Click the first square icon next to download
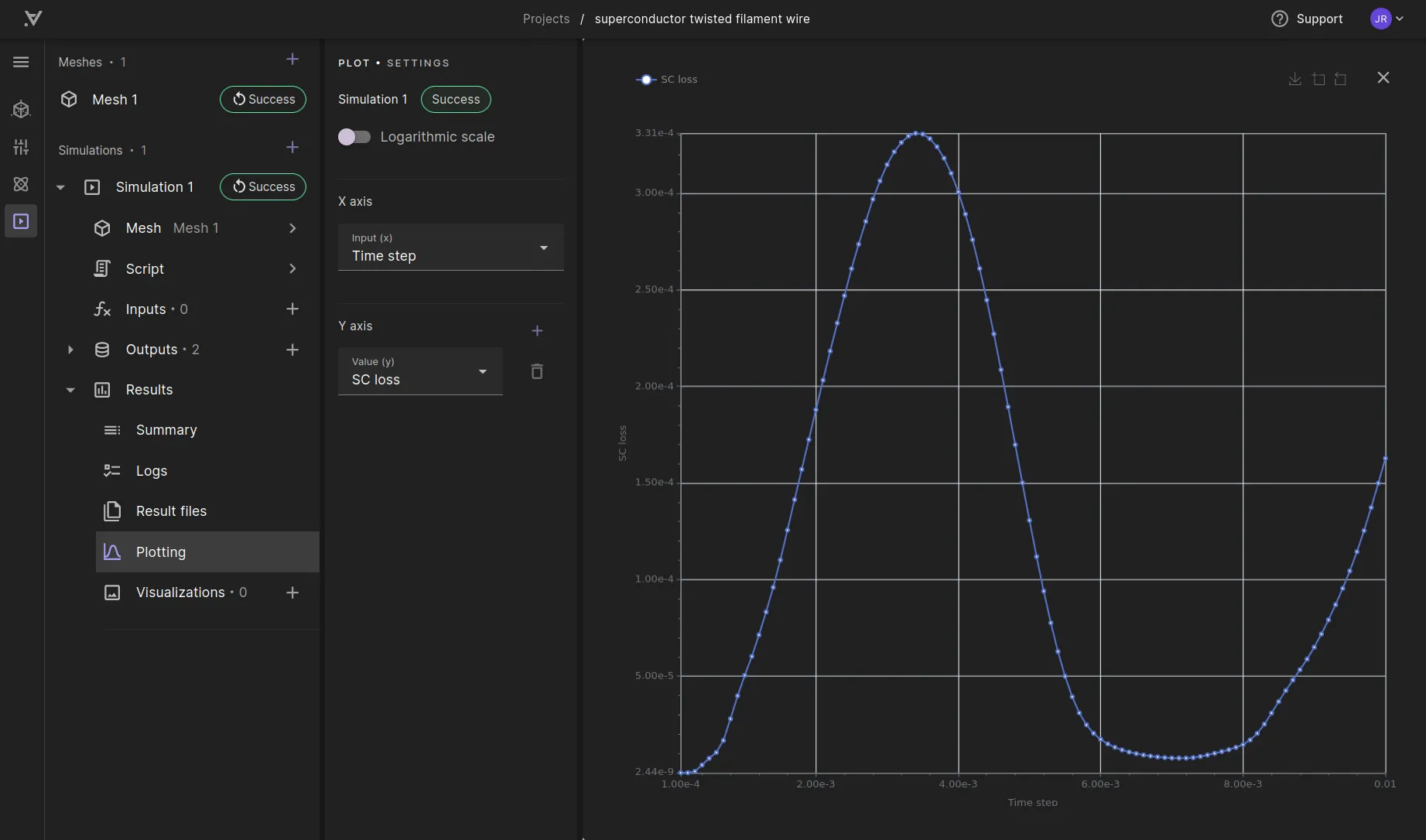The width and height of the screenshot is (1426, 840). pyautogui.click(x=1318, y=79)
